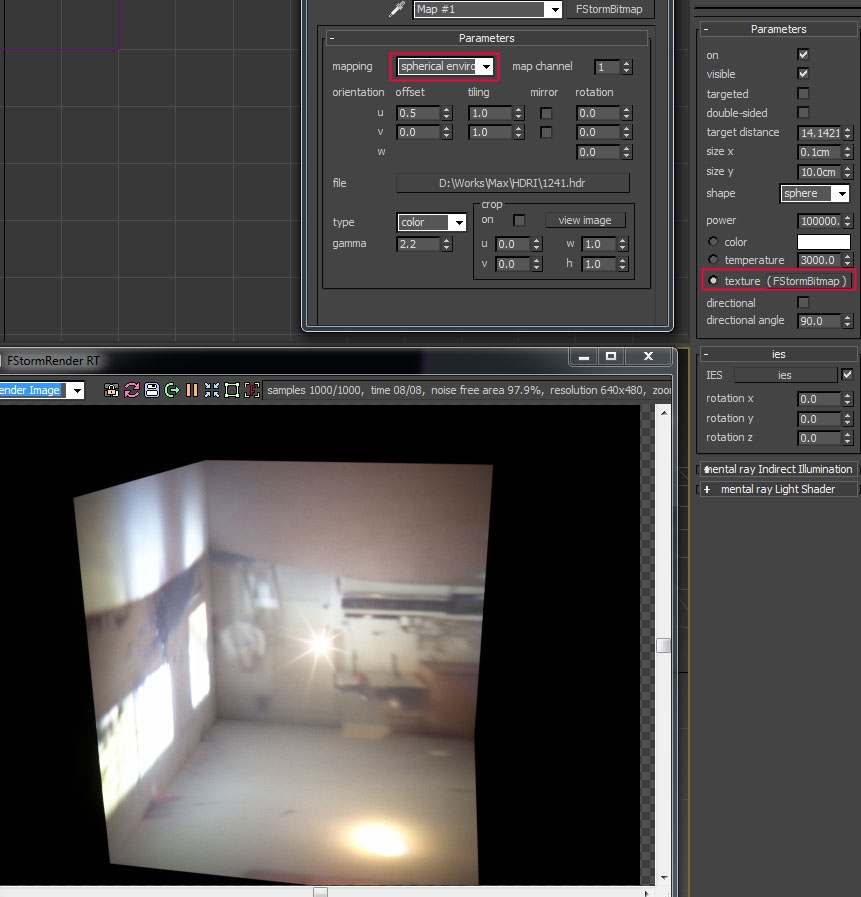The width and height of the screenshot is (861, 897).
Task: Open the bitmap type dropdown set to color
Action: pyautogui.click(x=432, y=223)
